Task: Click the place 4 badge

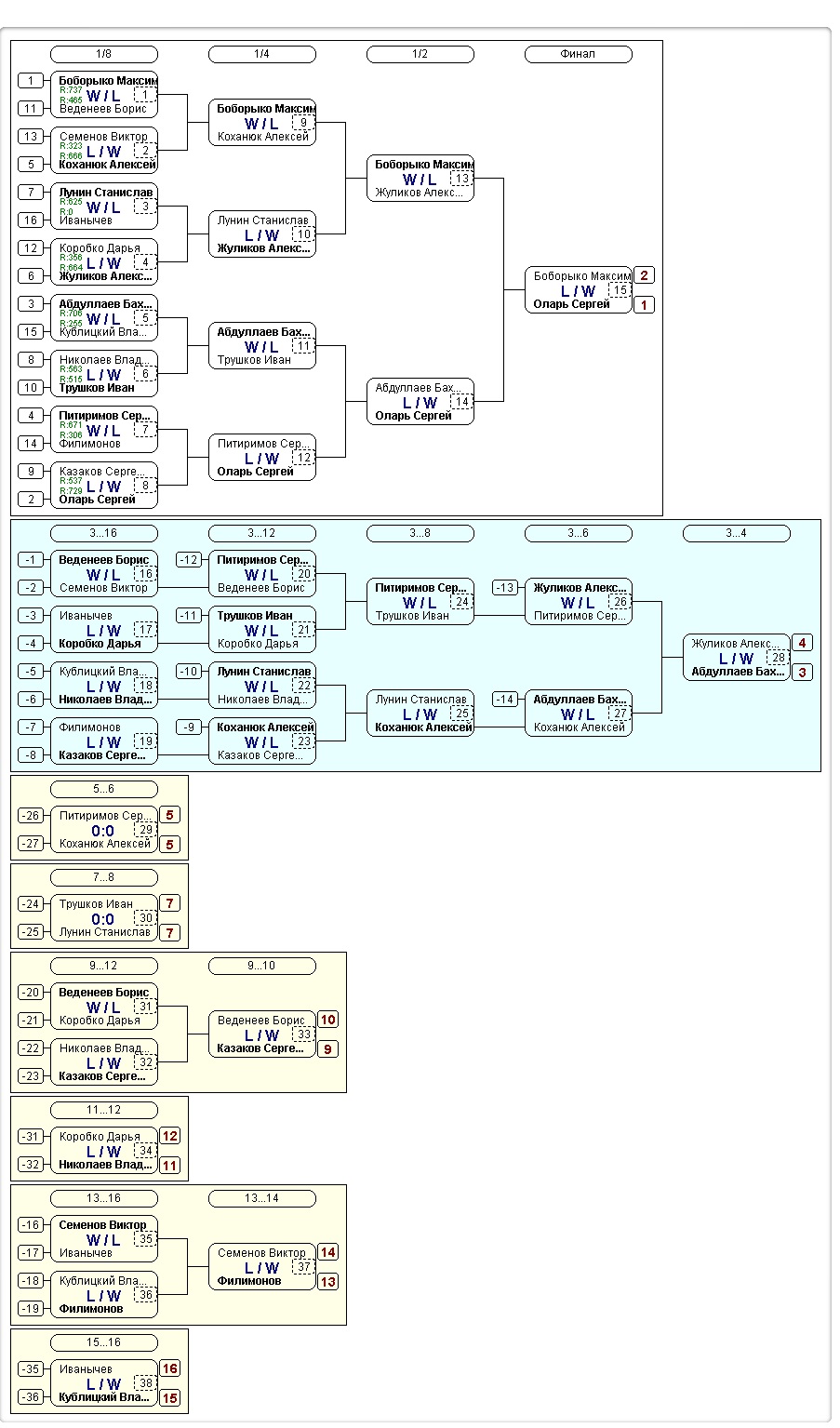Action: [x=802, y=643]
